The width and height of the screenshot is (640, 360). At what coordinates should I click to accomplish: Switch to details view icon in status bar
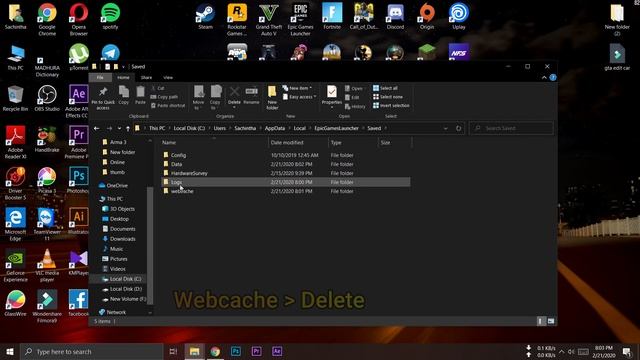[x=540, y=321]
